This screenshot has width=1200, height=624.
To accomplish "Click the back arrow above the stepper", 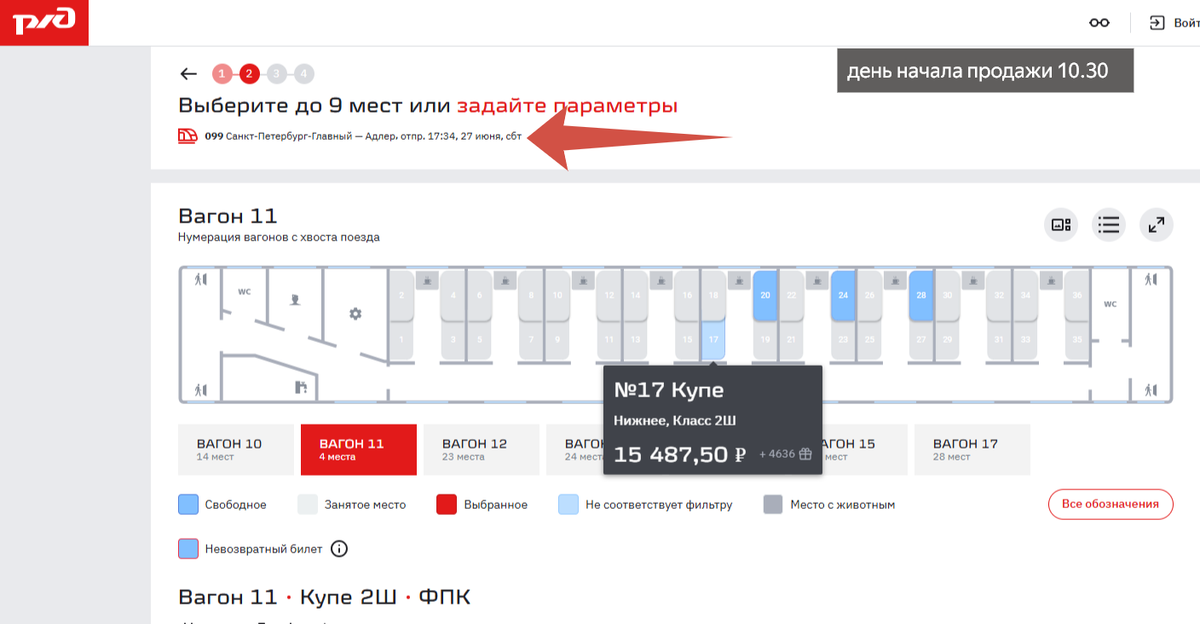I will click(x=187, y=73).
